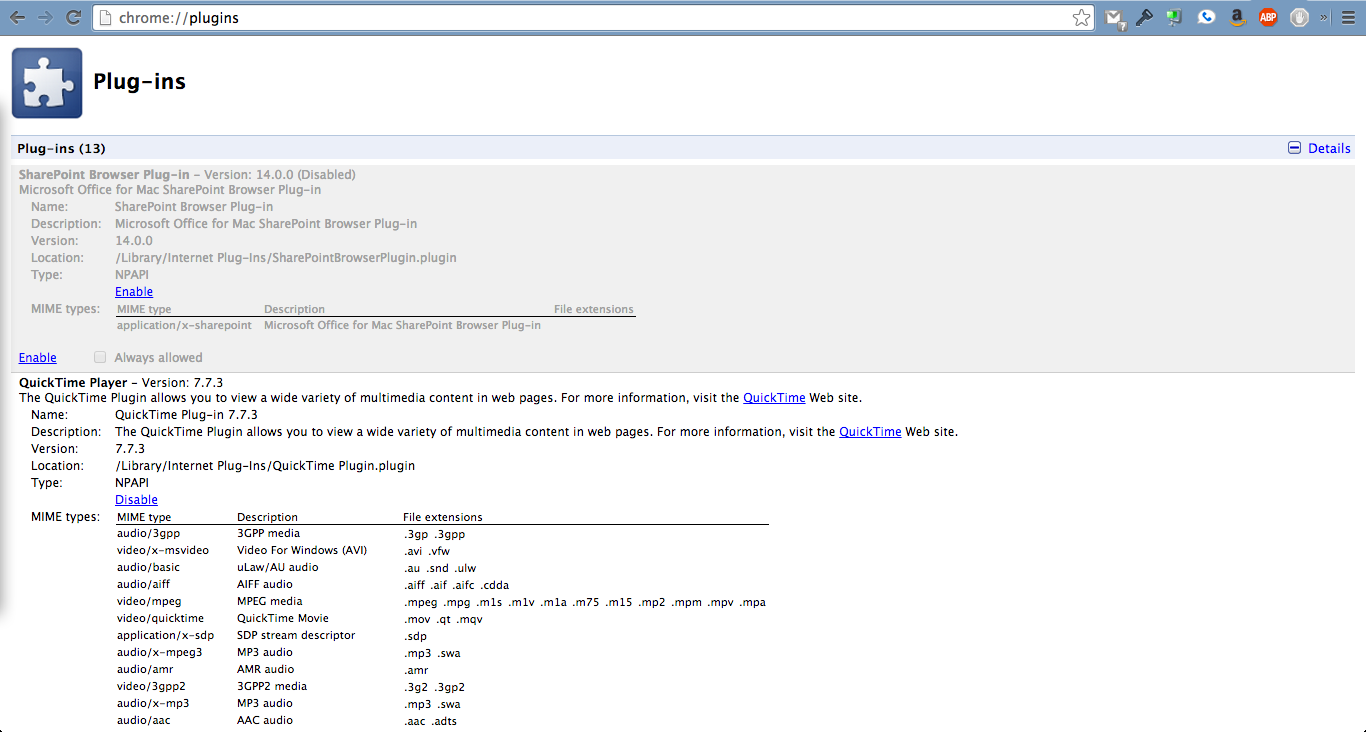Click the gray hand stop-sign extension
The height and width of the screenshot is (732, 1366).
point(1299,17)
